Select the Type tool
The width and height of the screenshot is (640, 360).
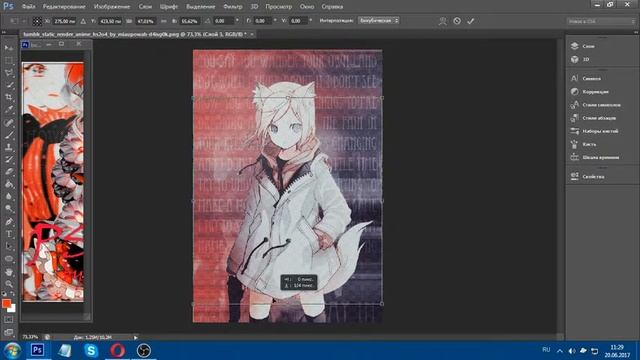(x=9, y=234)
